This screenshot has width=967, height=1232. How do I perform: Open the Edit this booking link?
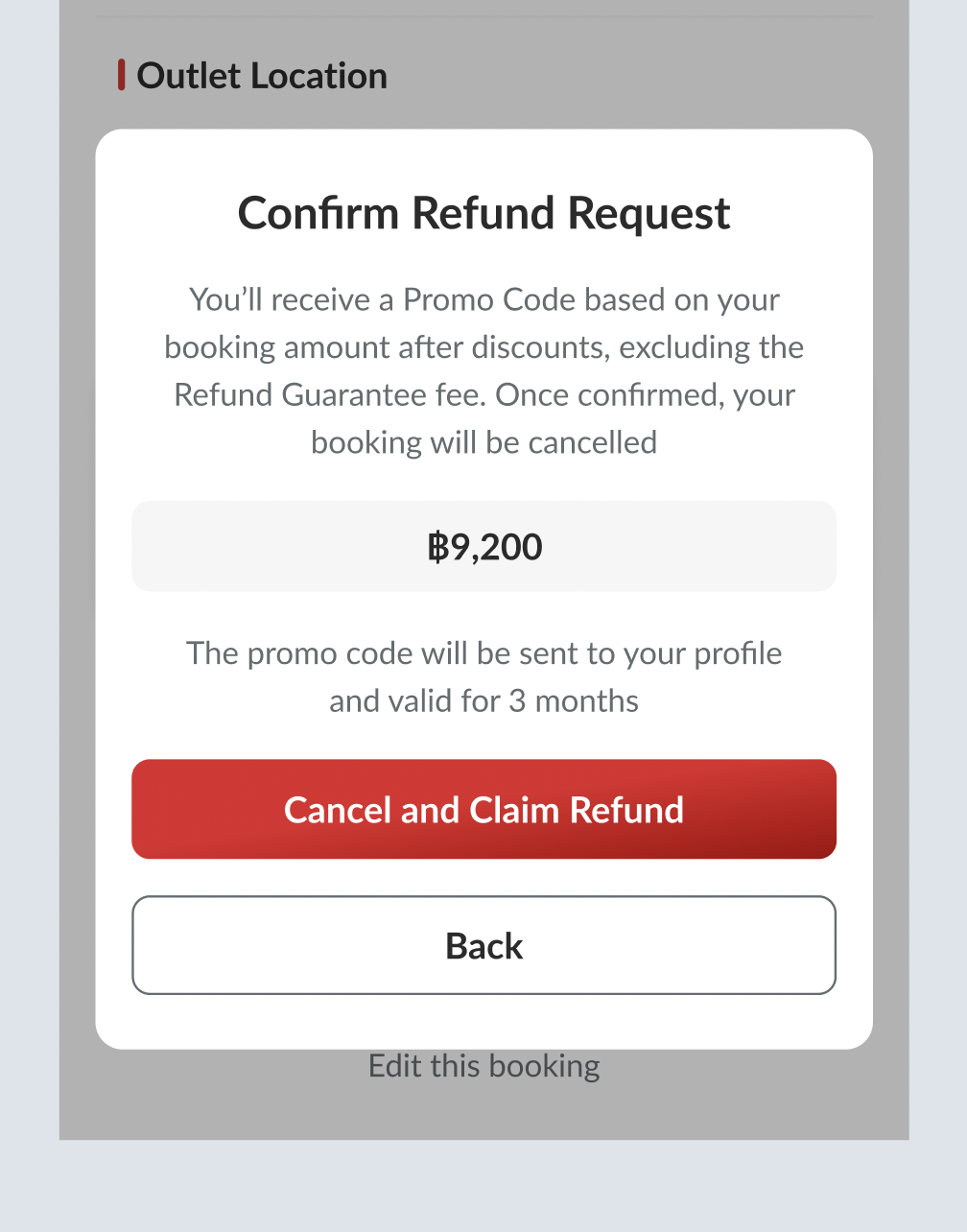pyautogui.click(x=483, y=1066)
